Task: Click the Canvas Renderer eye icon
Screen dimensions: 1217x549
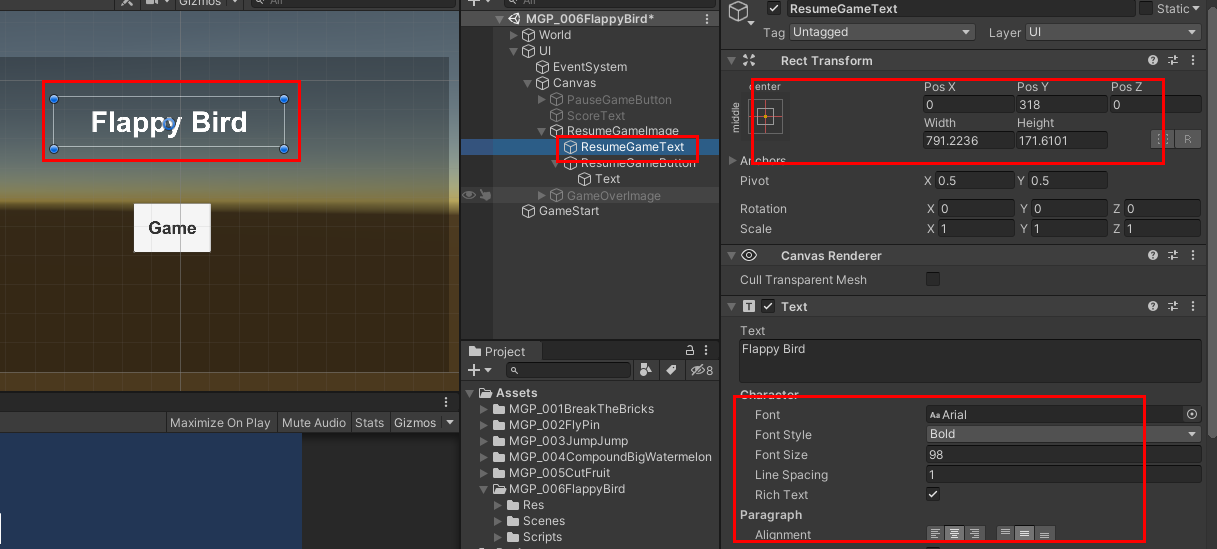Action: coord(749,256)
